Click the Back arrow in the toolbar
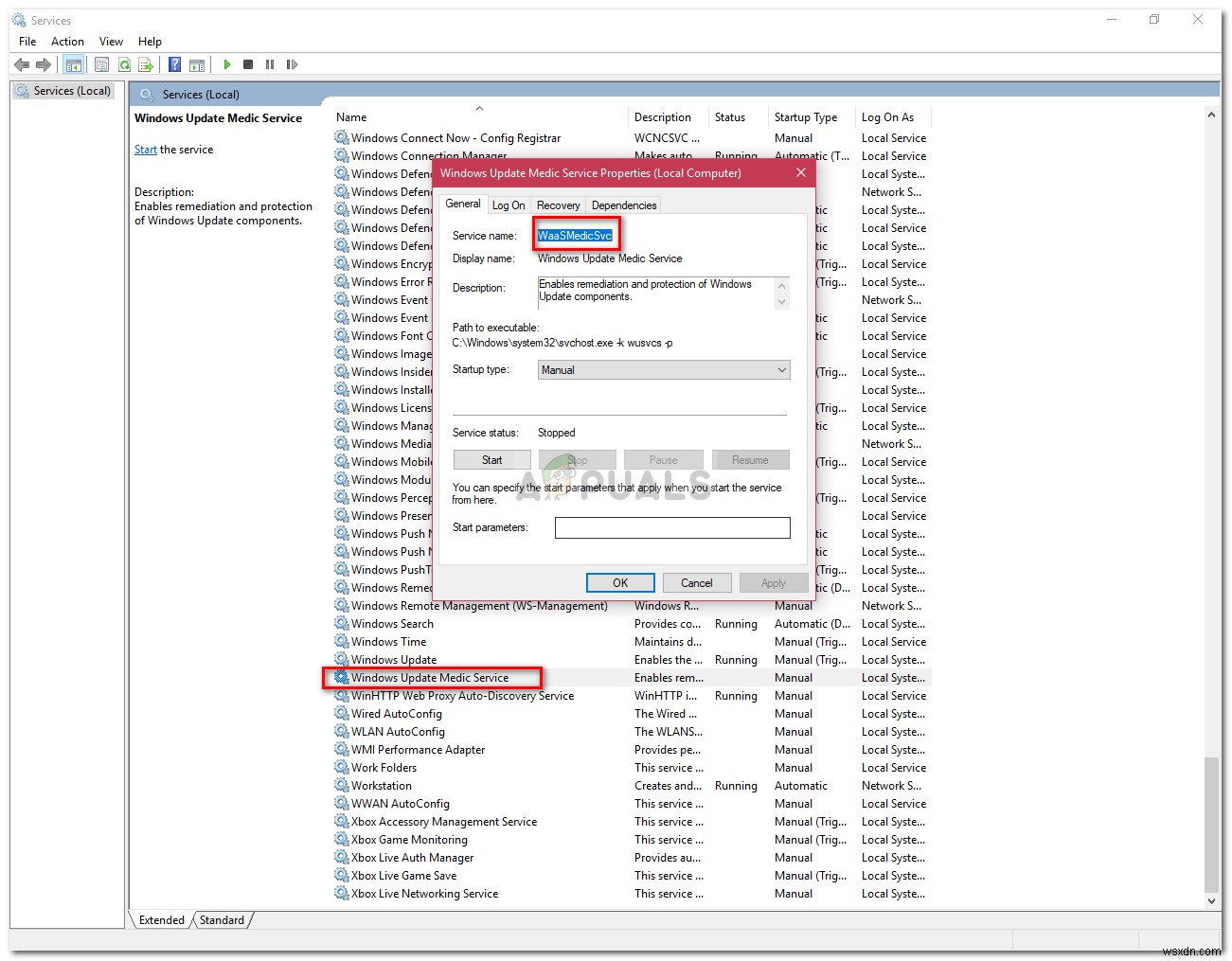The image size is (1232, 961). (x=22, y=64)
